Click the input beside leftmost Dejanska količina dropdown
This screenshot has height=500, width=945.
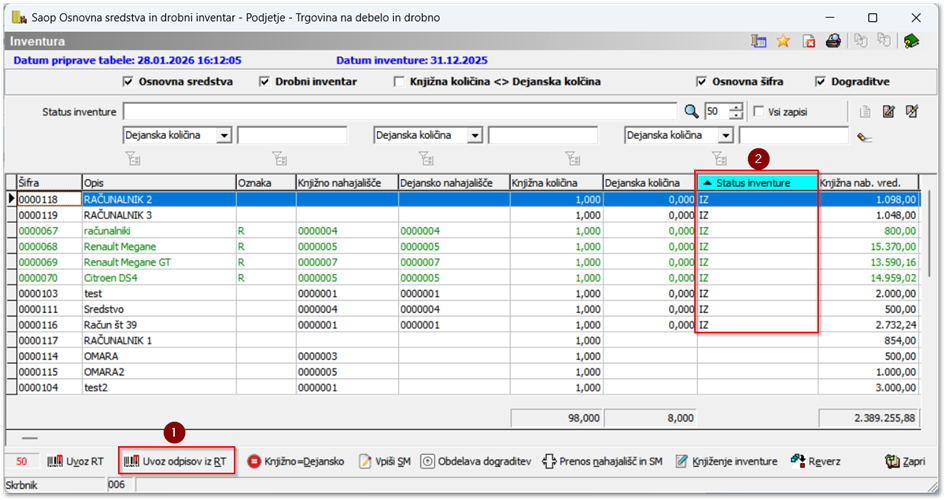[x=292, y=136]
